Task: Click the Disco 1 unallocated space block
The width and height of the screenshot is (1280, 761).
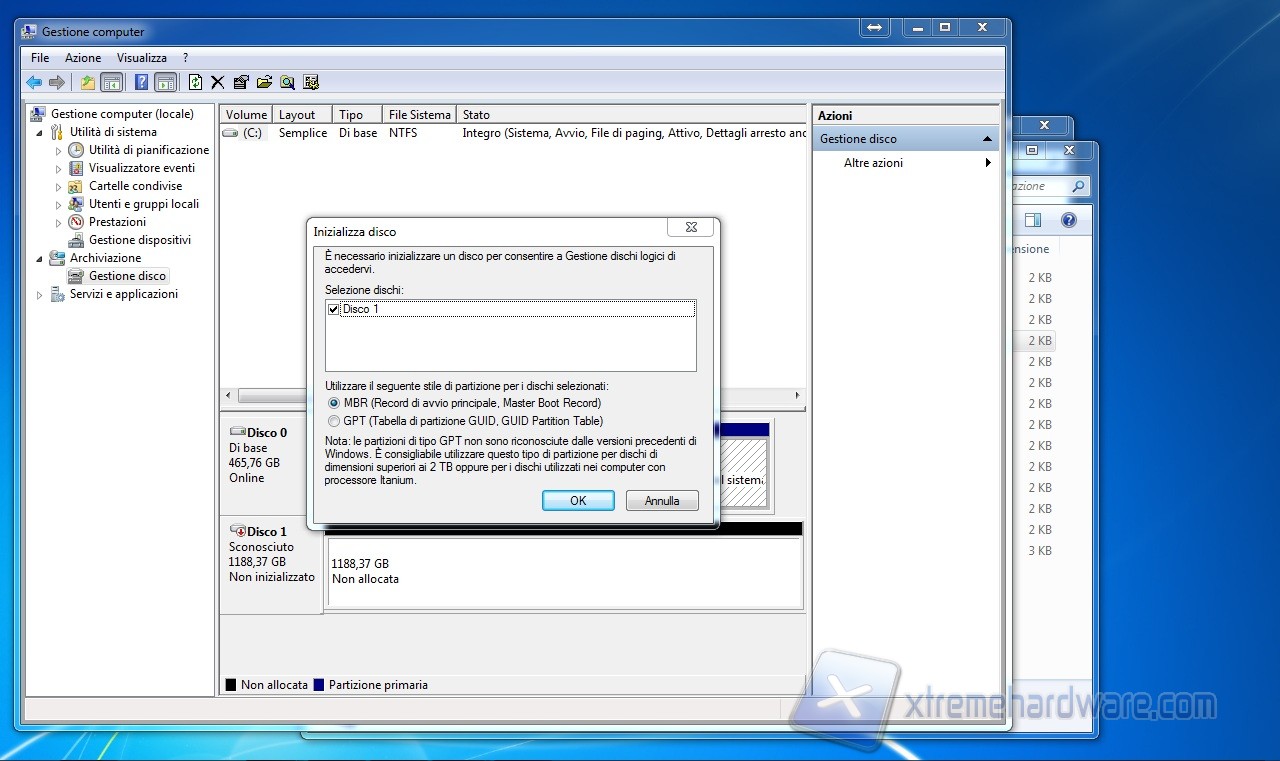Action: pyautogui.click(x=564, y=572)
